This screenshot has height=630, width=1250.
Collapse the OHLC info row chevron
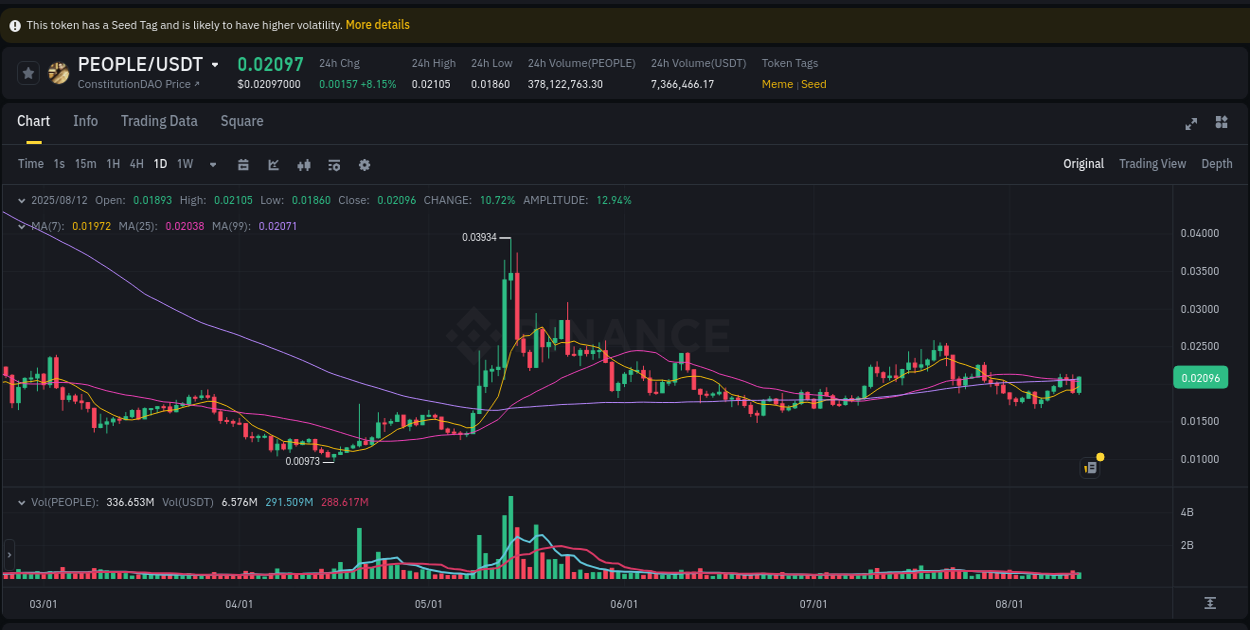(21, 199)
